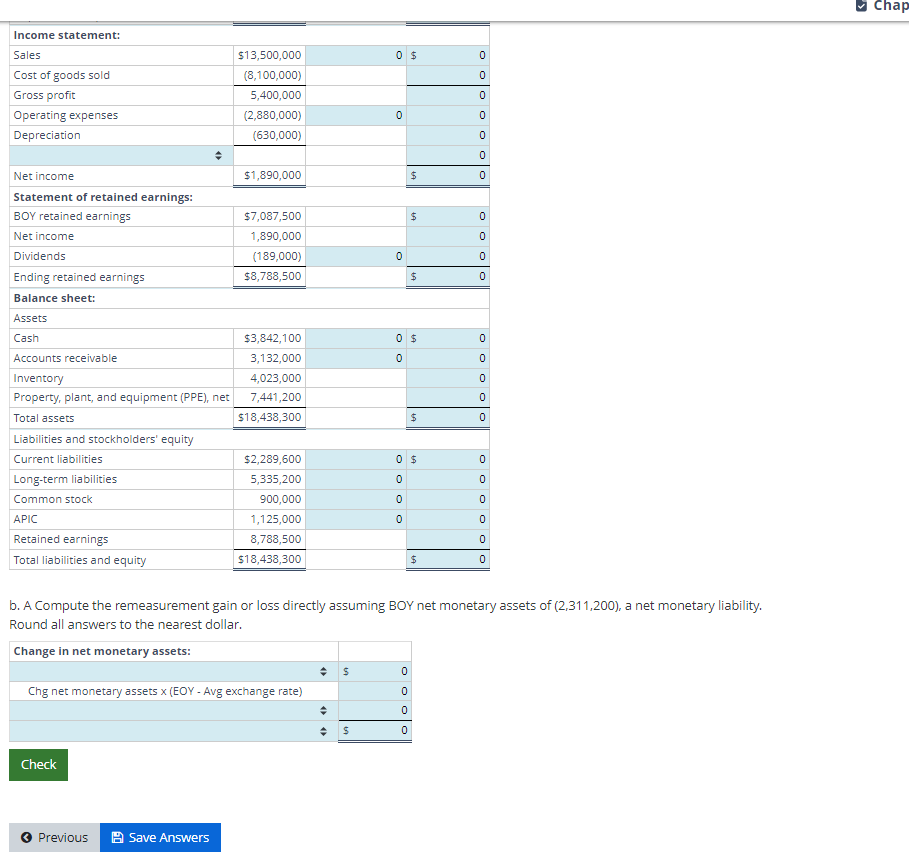Open the first dropdown in Change in net monetary assets

click(x=322, y=670)
